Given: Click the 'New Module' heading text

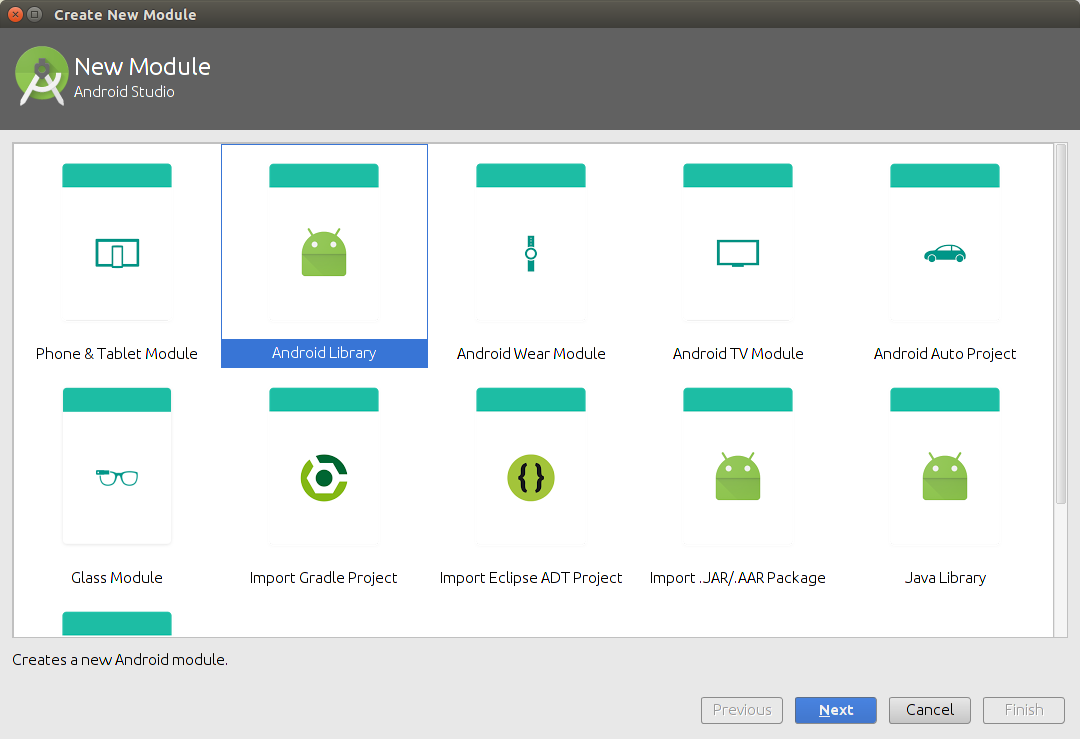Looking at the screenshot, I should (143, 67).
